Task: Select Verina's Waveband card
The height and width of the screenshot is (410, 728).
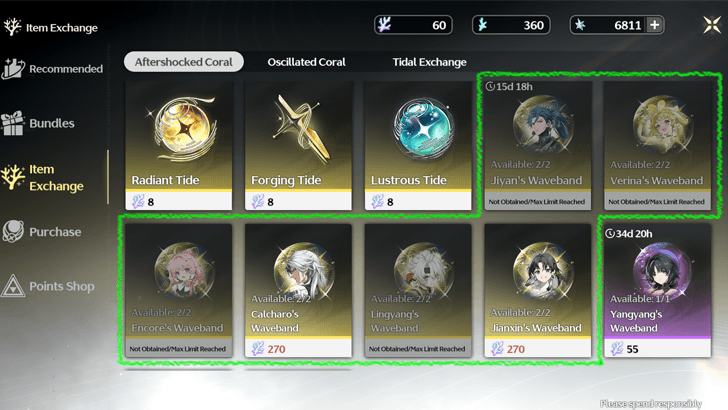Action: 657,146
